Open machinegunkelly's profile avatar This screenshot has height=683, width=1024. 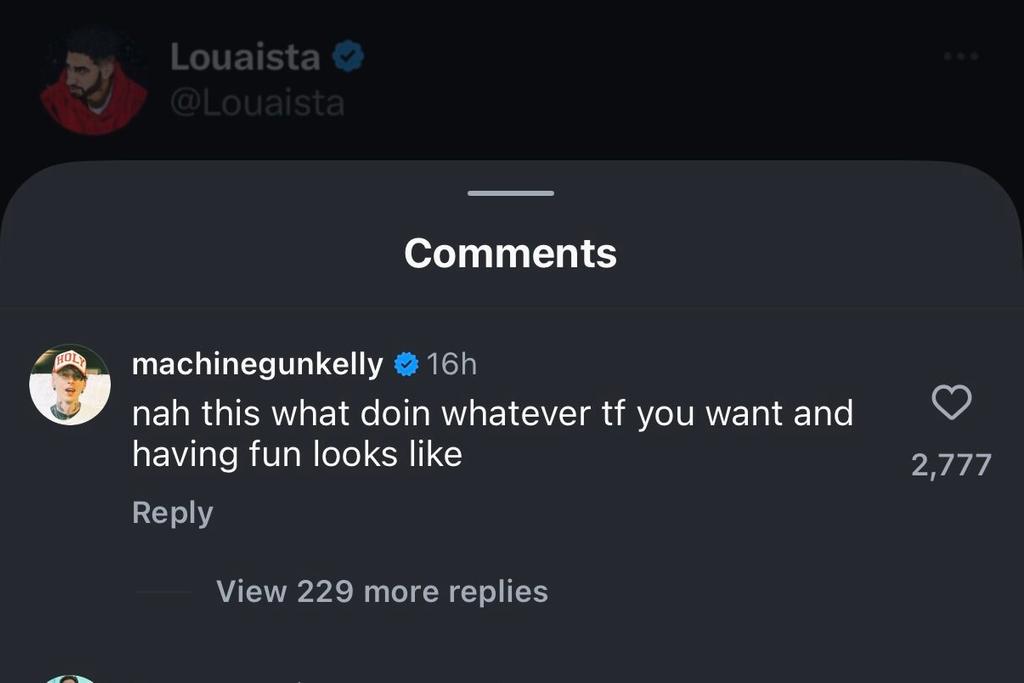tap(69, 384)
